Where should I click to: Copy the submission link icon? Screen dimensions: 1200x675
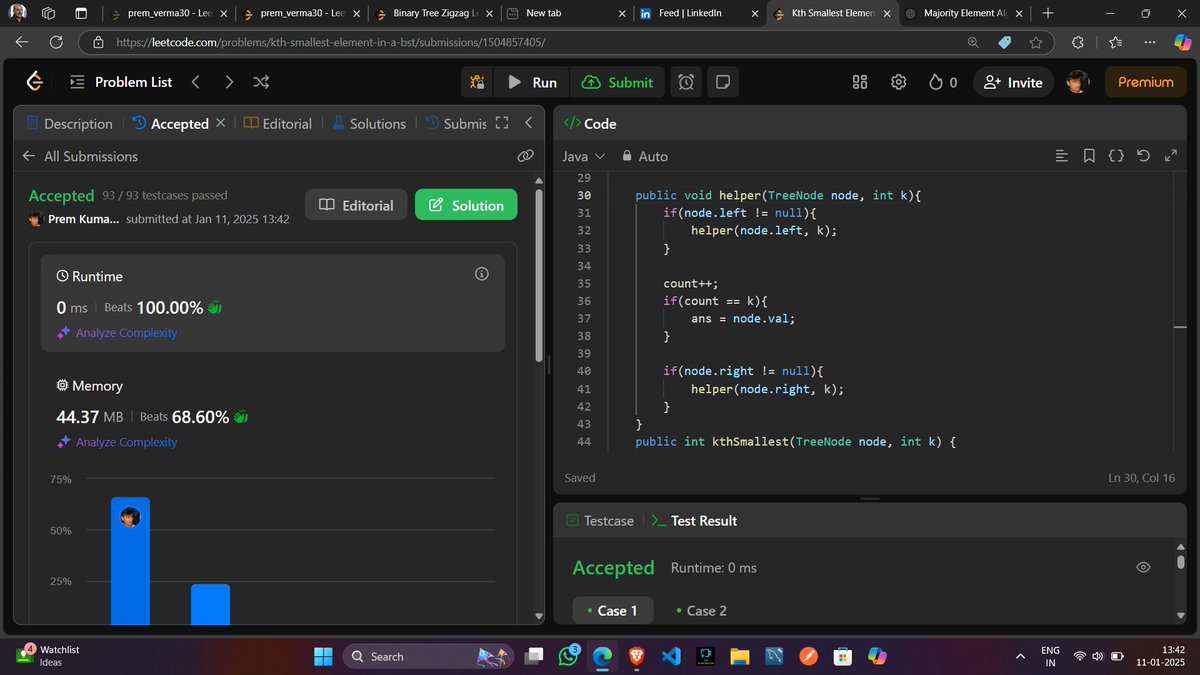(x=525, y=156)
